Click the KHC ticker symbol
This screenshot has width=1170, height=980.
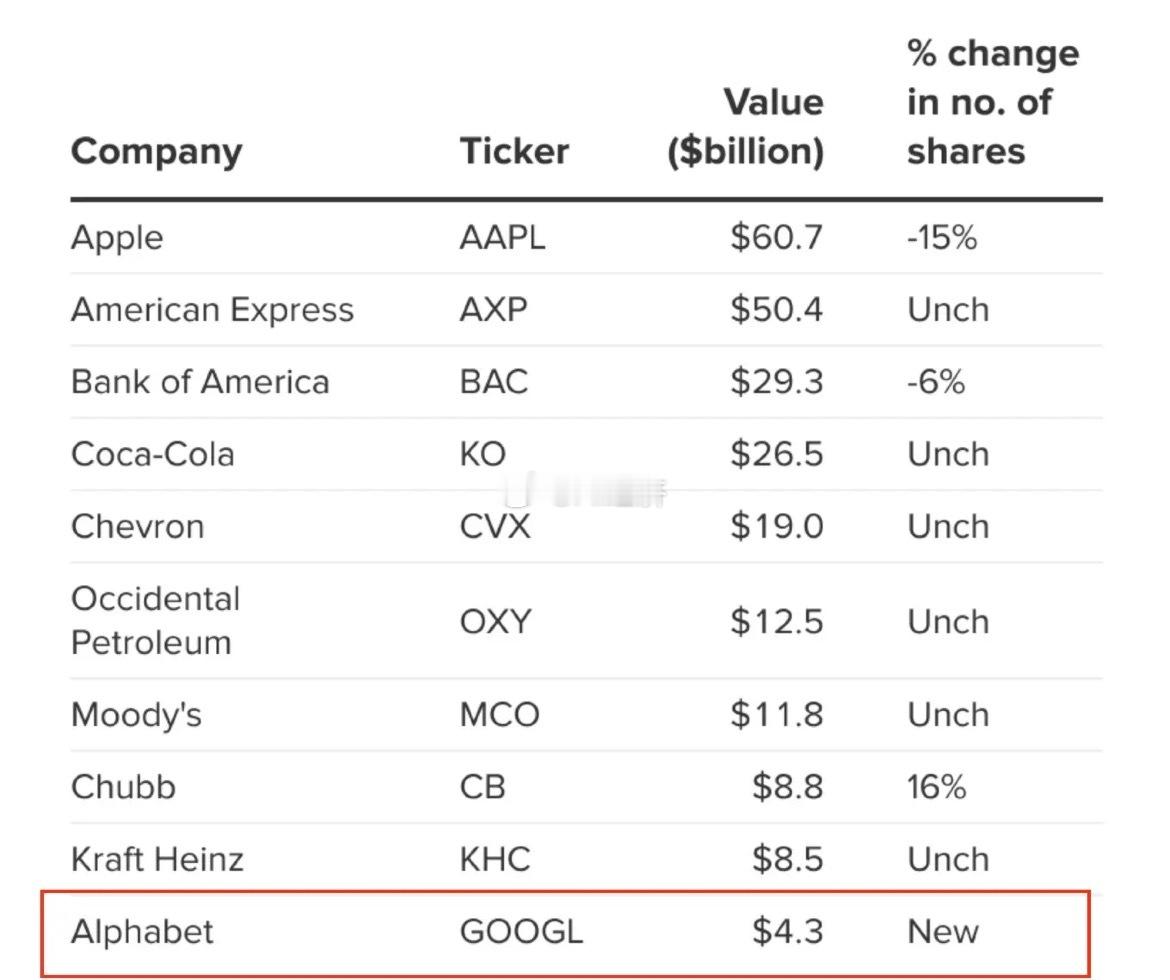click(x=495, y=859)
